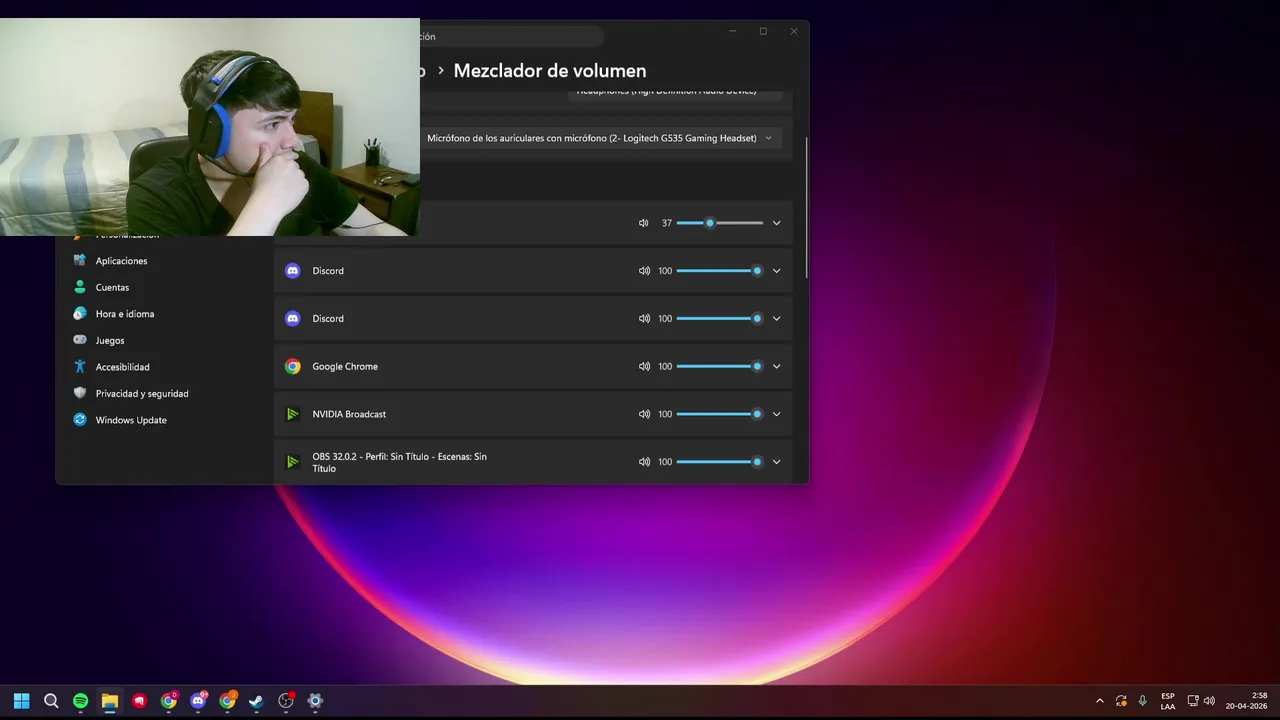Open the network tray icon
This screenshot has width=1280, height=720.
(1193, 701)
